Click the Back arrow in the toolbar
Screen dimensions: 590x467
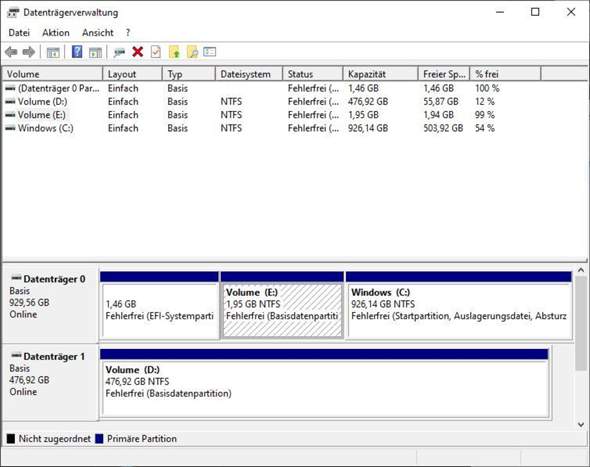pos(11,52)
